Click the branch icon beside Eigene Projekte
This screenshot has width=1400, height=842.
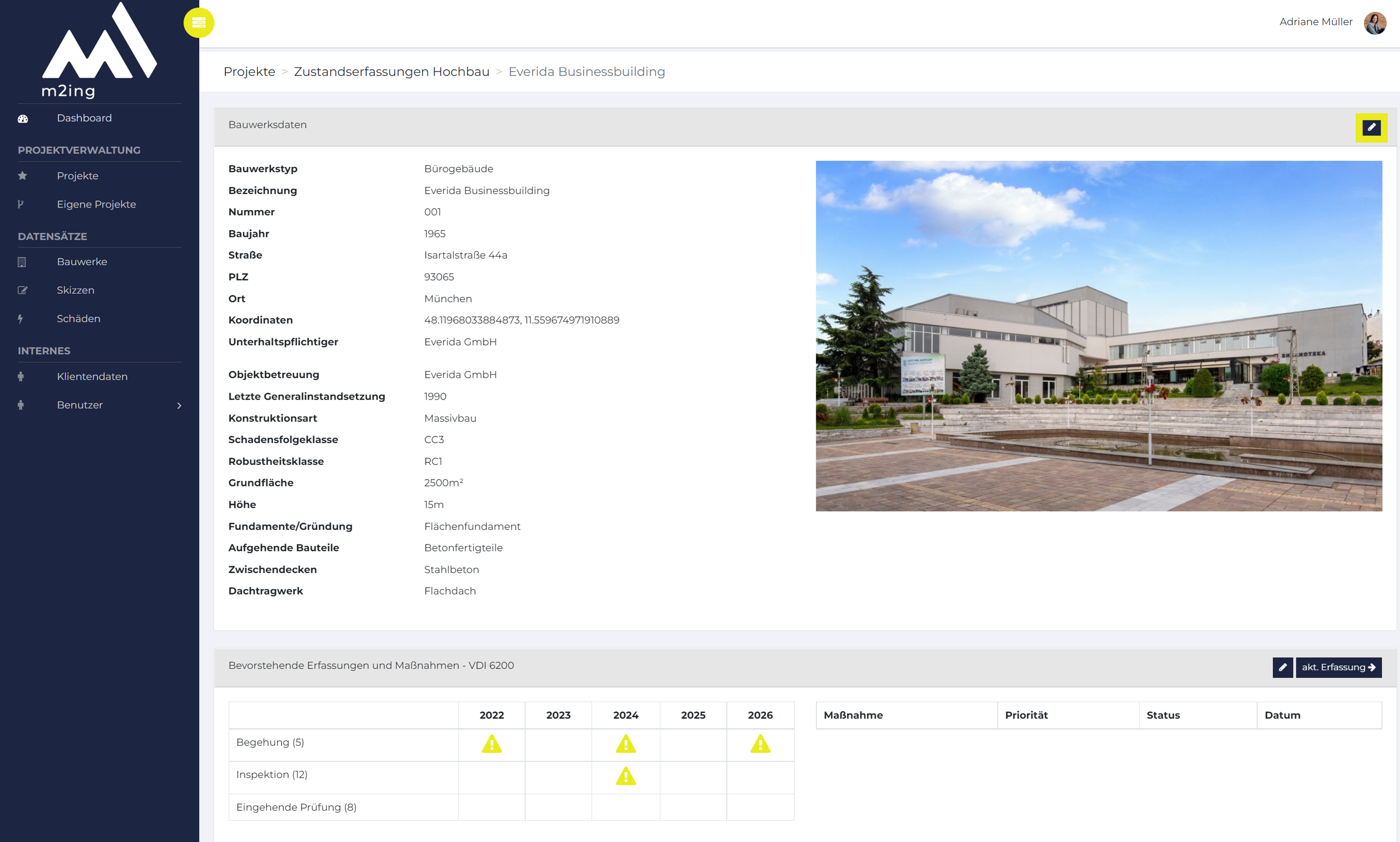tap(21, 204)
